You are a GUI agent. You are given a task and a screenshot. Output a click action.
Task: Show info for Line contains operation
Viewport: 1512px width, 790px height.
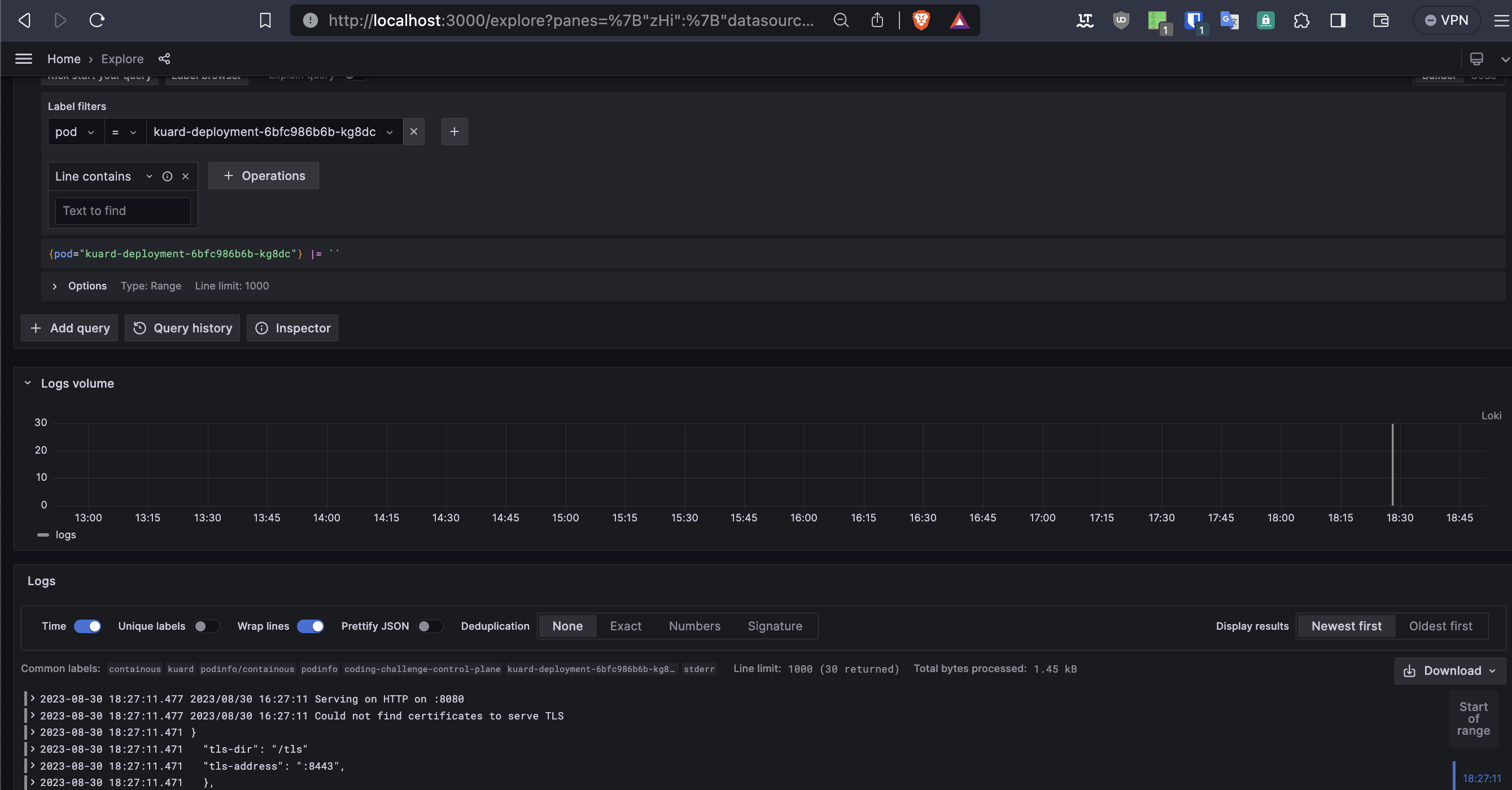point(167,176)
